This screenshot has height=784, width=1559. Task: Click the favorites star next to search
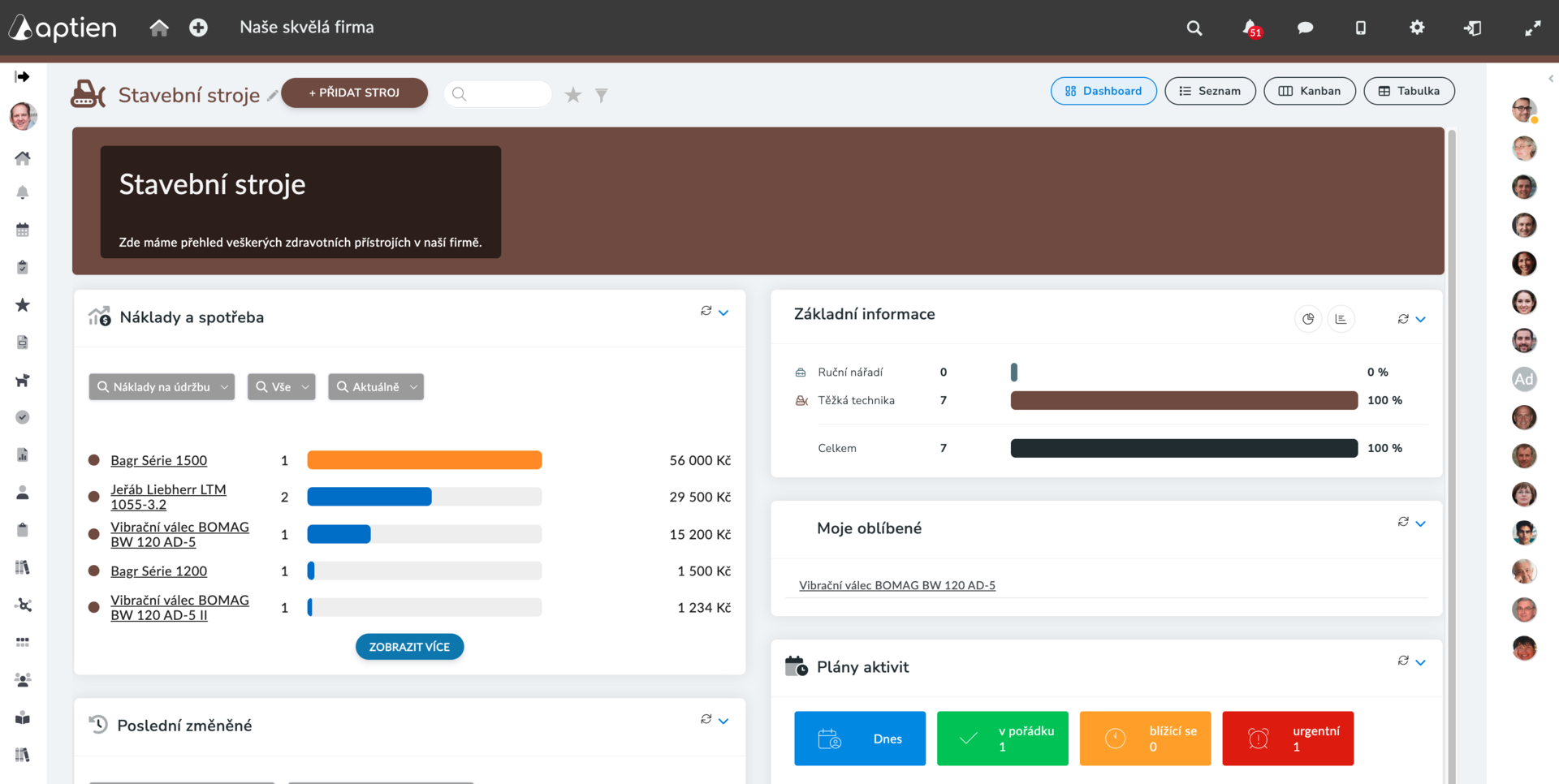click(x=573, y=95)
